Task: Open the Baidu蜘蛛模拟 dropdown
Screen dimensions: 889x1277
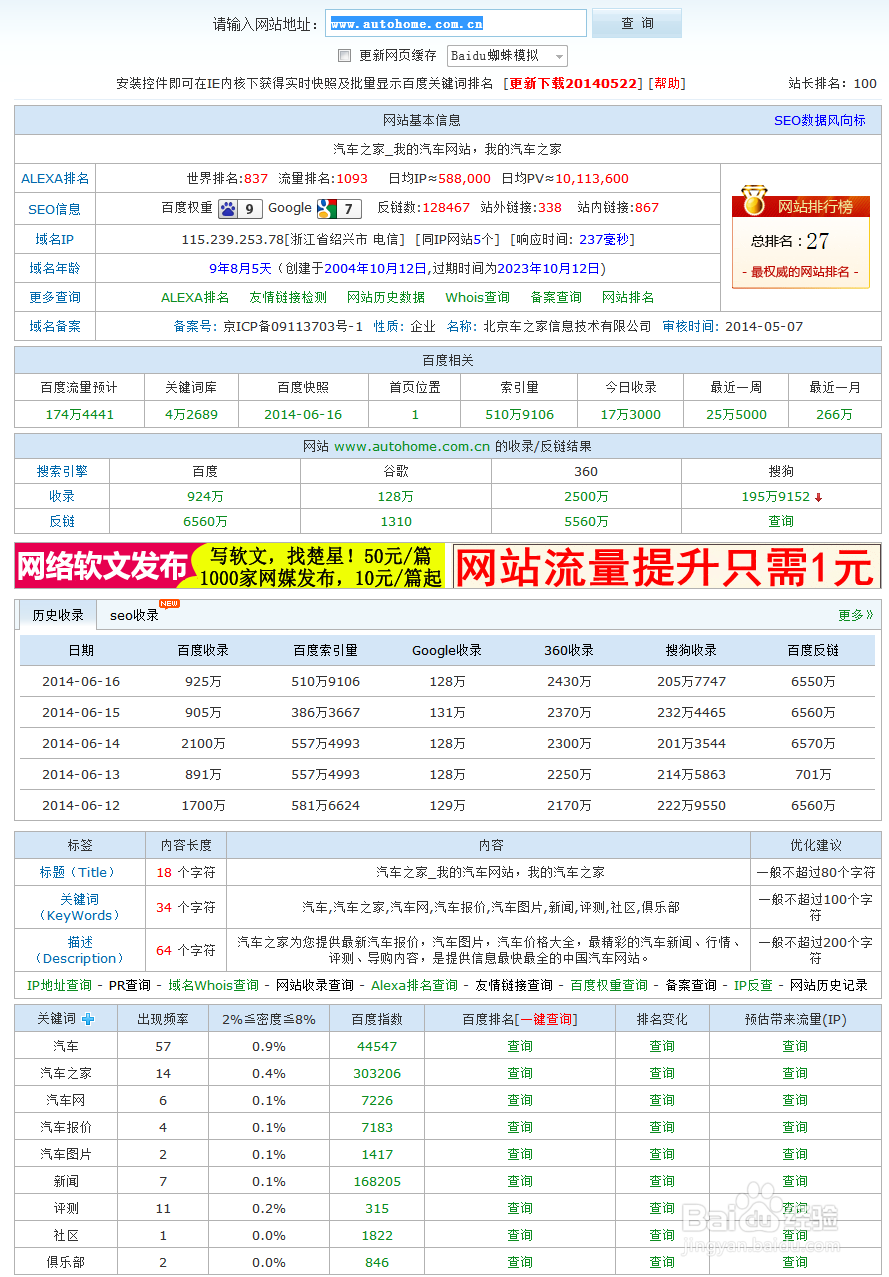Action: (x=507, y=56)
